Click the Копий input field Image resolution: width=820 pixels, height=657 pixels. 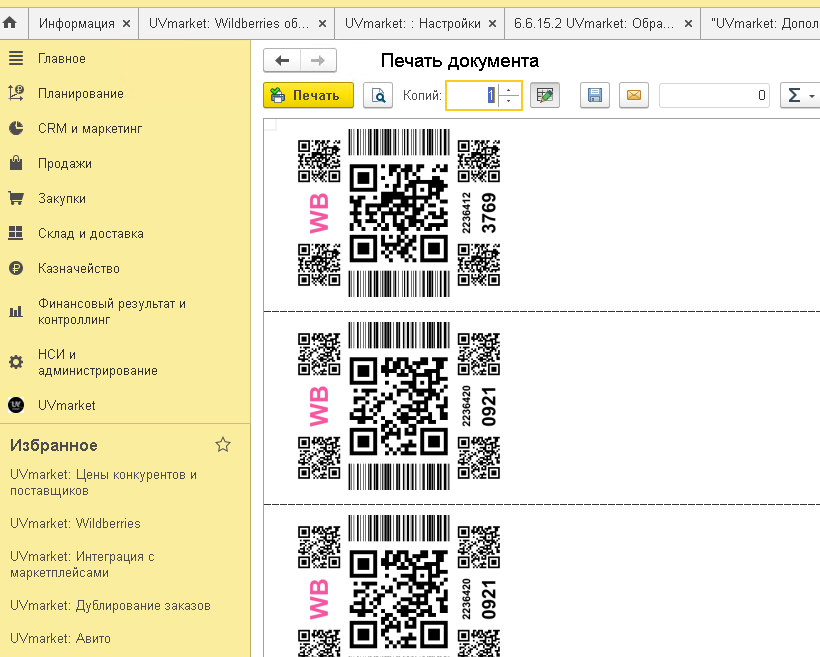pos(472,95)
